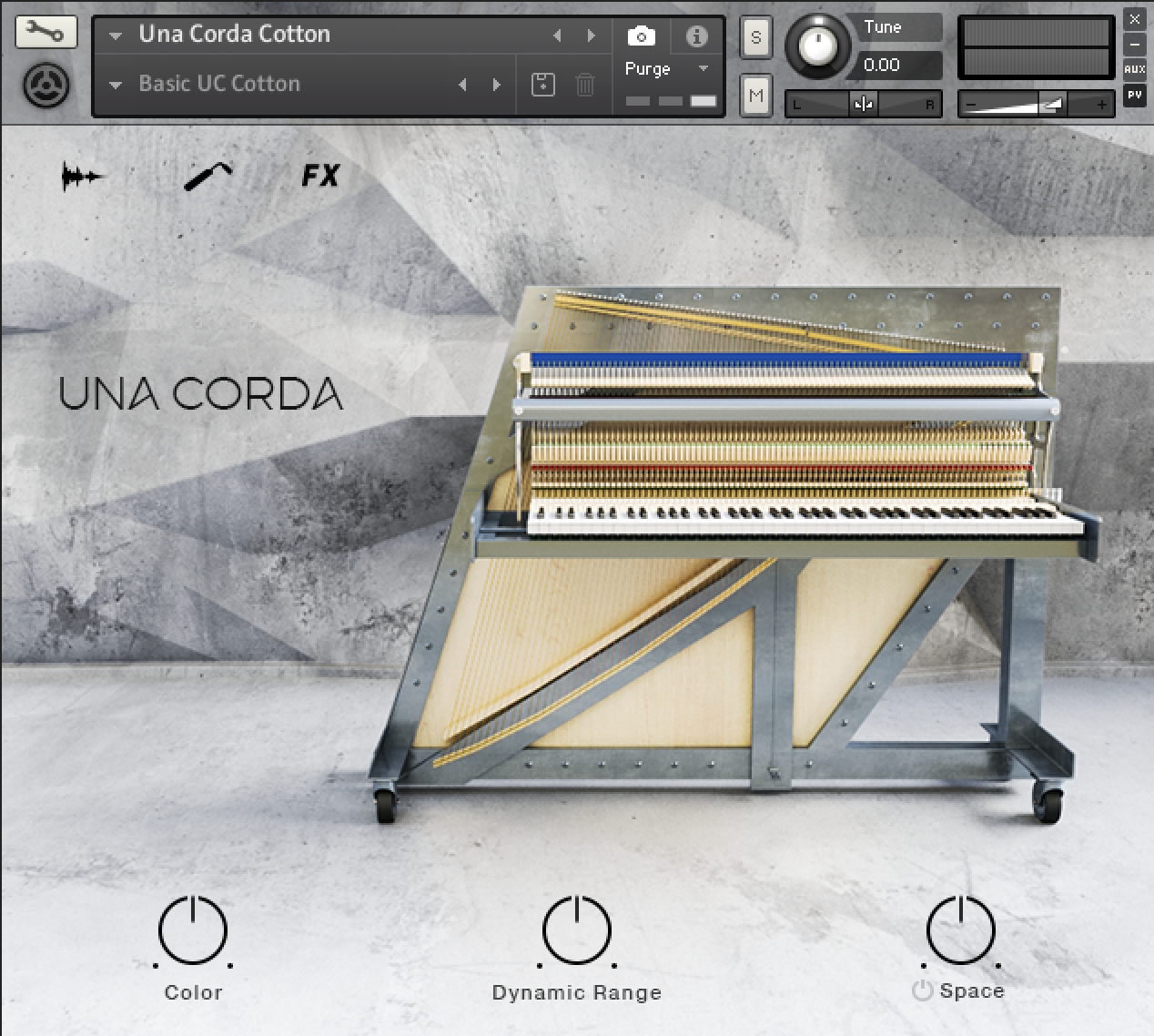
Task: Mute the Una Corda instrument
Action: [x=755, y=95]
